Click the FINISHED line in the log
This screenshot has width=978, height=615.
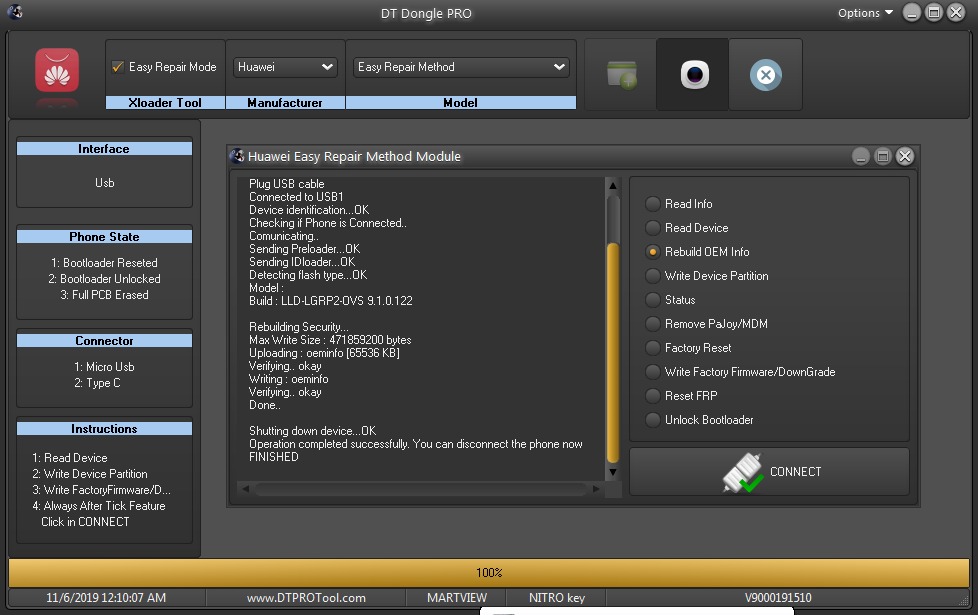pos(274,457)
